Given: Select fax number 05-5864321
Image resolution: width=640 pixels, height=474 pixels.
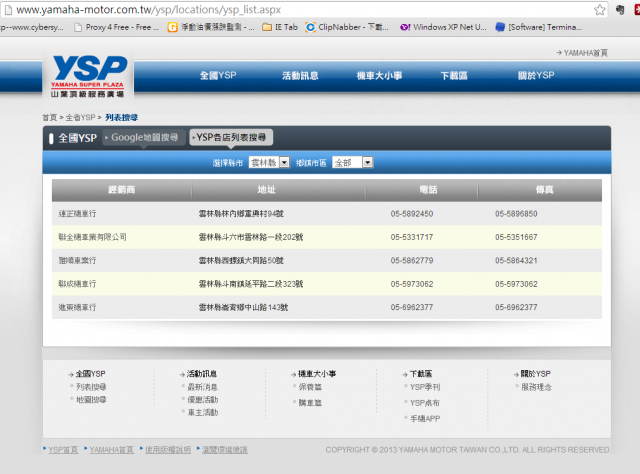Looking at the screenshot, I should click(516, 260).
